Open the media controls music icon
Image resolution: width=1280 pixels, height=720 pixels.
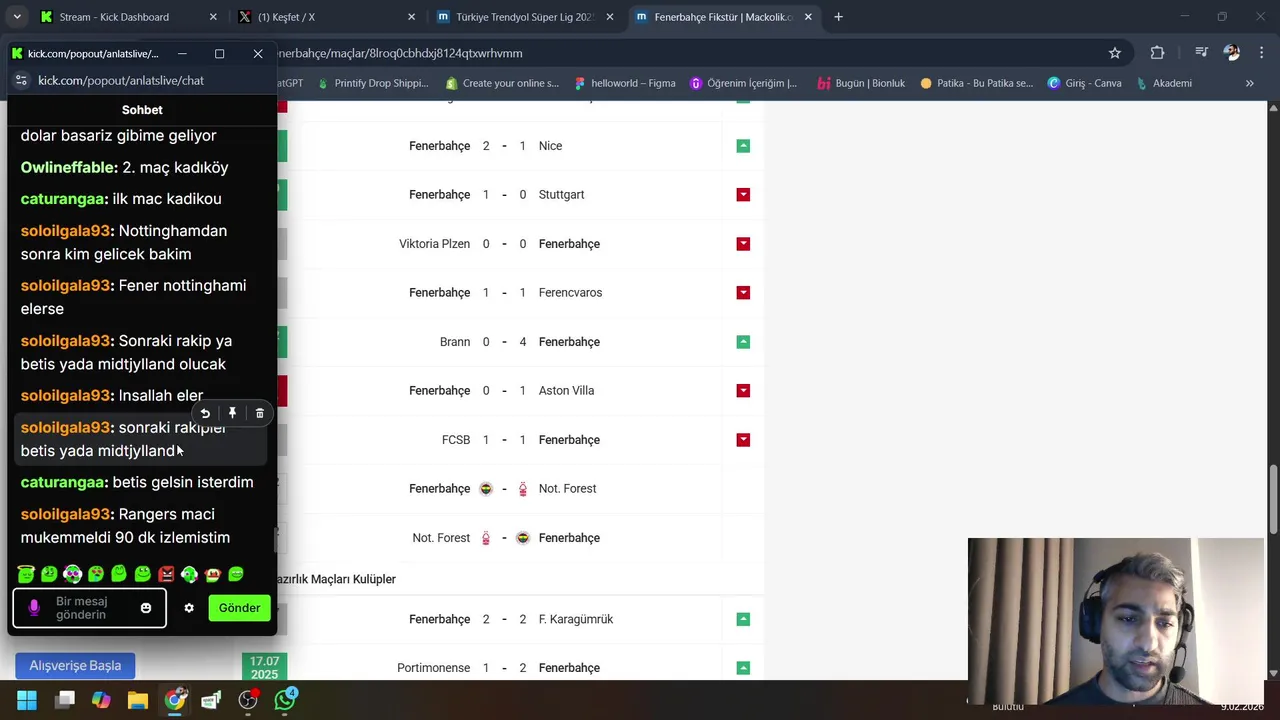(1201, 53)
